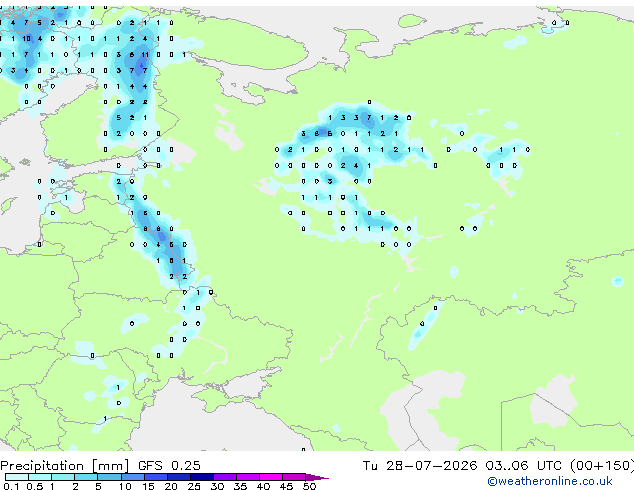Click the legend scale label "30"
The width and height of the screenshot is (634, 490).
(x=217, y=486)
